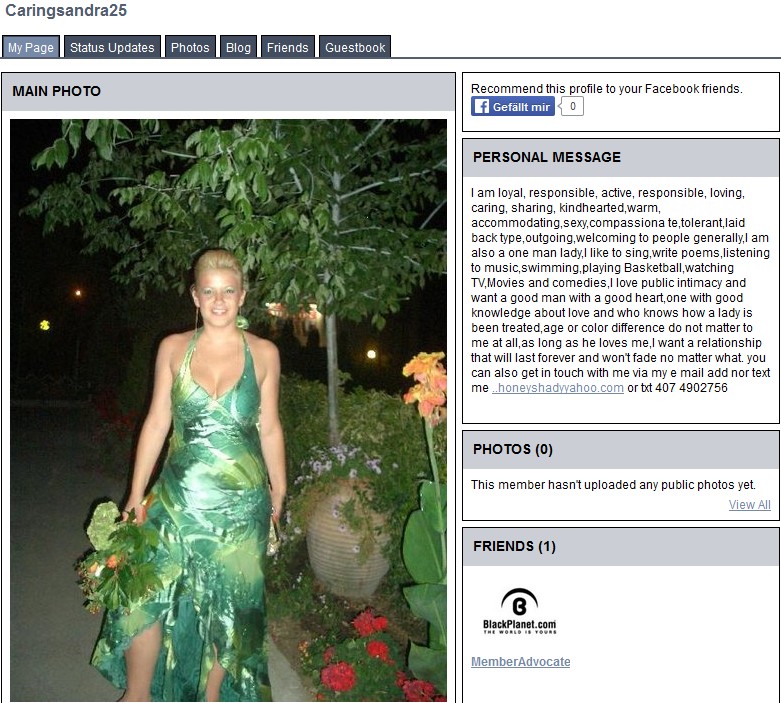The image size is (781, 703).
Task: Select the Friends tab
Action: tap(287, 47)
